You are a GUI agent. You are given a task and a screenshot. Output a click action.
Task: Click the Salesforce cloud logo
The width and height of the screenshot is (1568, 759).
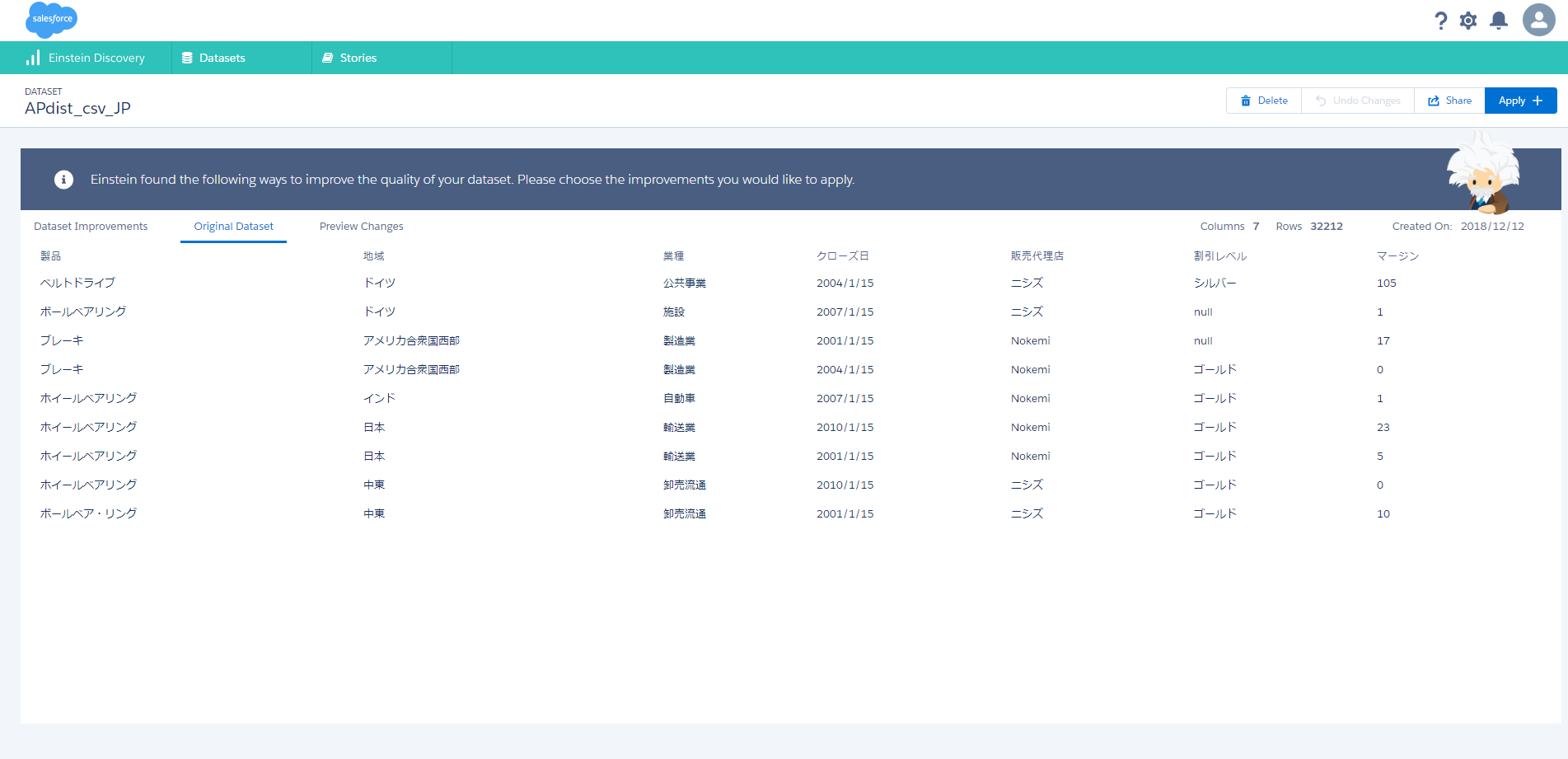coord(51,19)
